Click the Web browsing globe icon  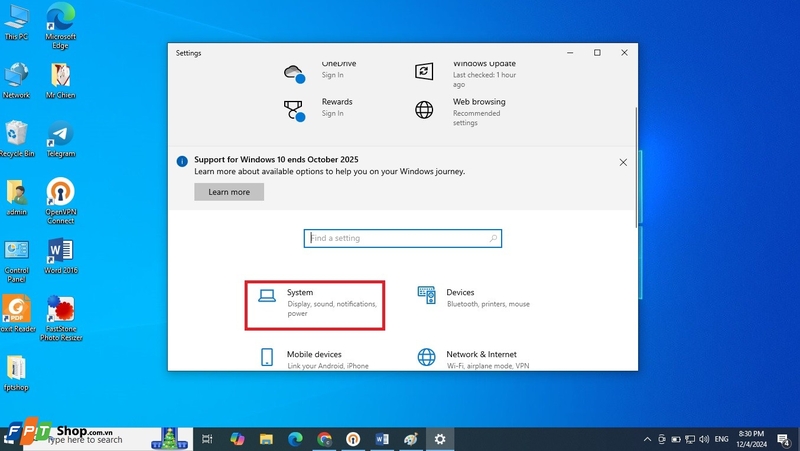(424, 110)
